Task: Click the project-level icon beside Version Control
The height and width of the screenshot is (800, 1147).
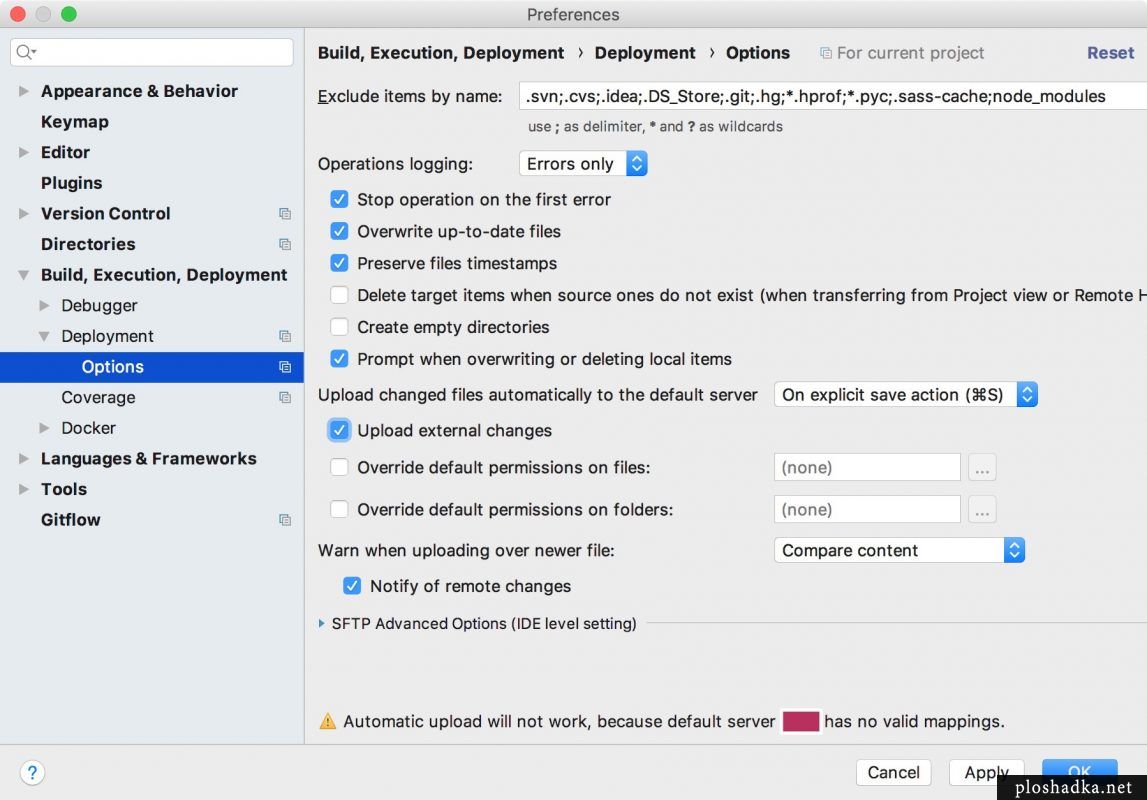Action: (x=285, y=213)
